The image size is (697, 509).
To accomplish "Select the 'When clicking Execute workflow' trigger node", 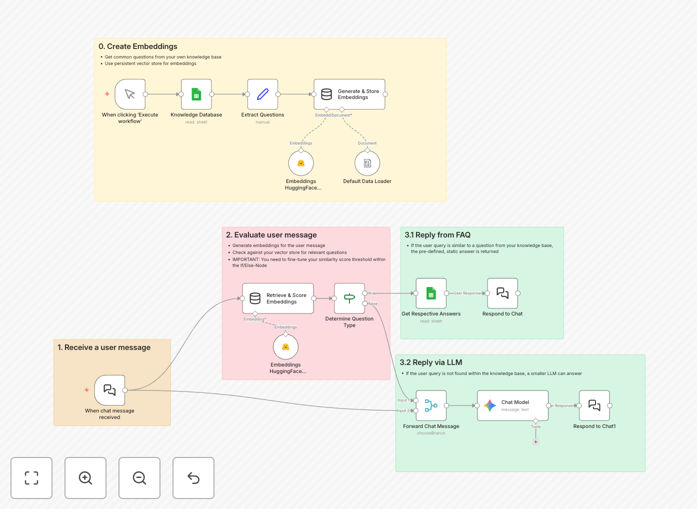I will click(x=130, y=94).
